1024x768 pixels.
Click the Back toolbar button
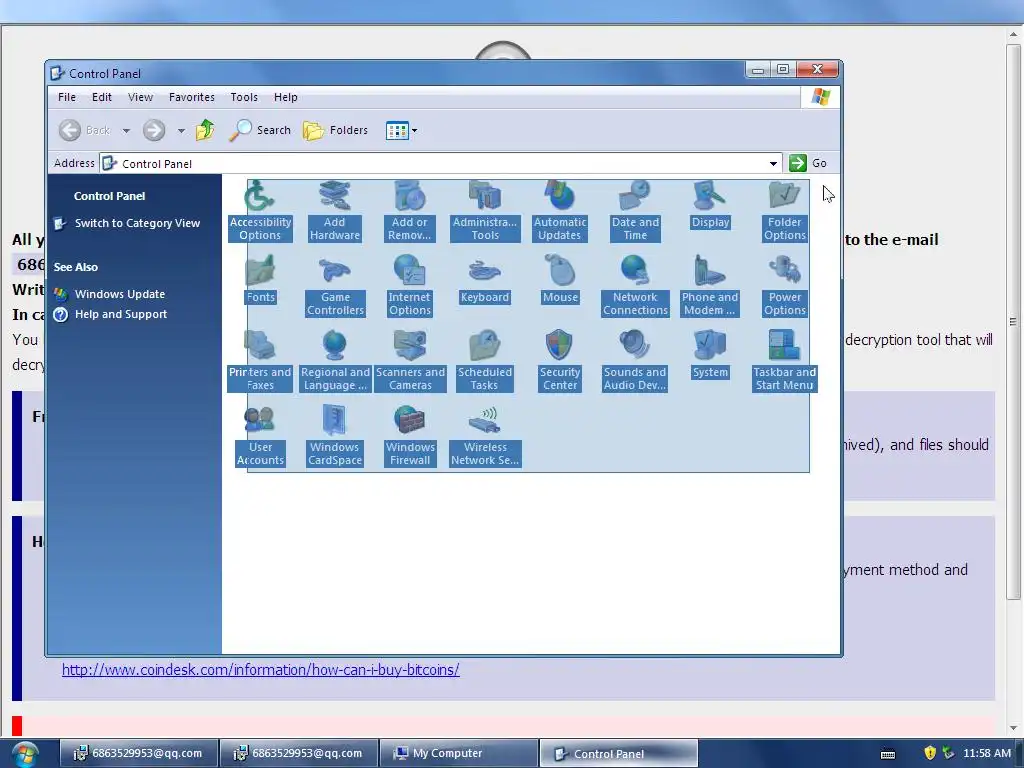pyautogui.click(x=85, y=131)
